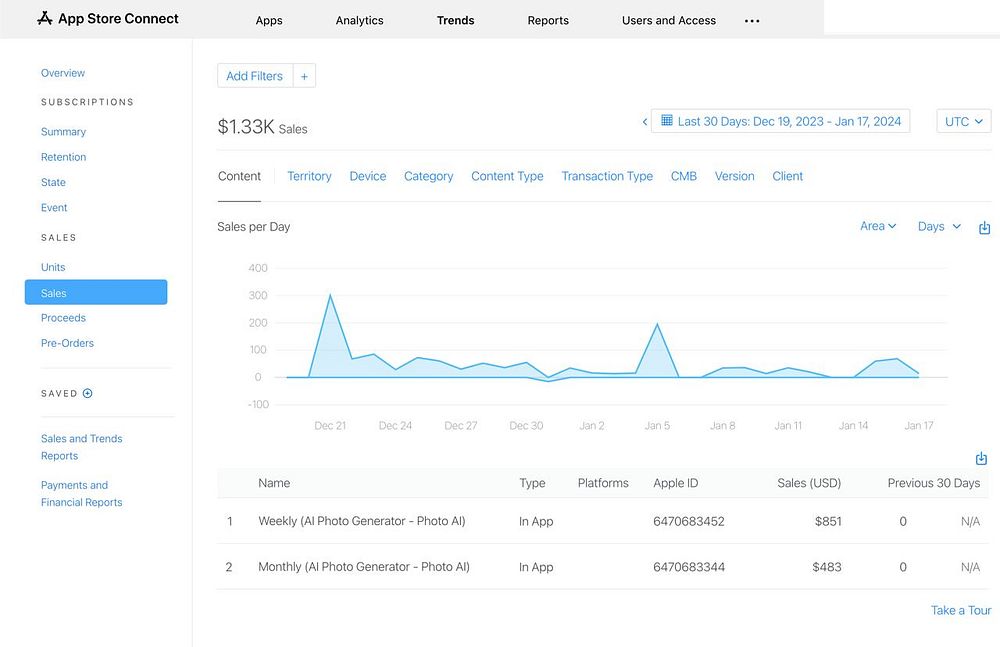This screenshot has width=1000, height=647.
Task: Click the Take a Tour link
Action: tap(960, 610)
